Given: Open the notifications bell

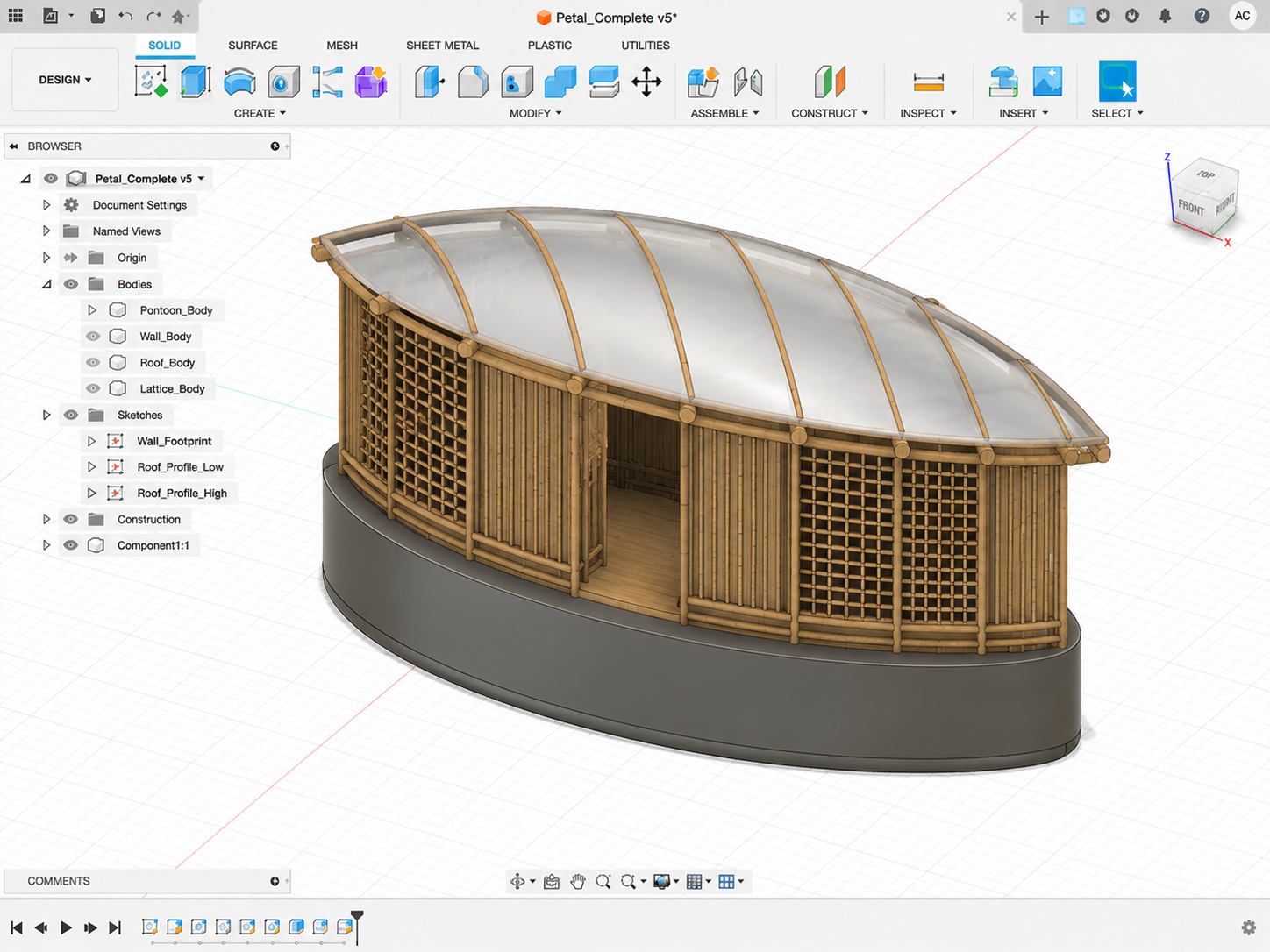Looking at the screenshot, I should (1166, 16).
